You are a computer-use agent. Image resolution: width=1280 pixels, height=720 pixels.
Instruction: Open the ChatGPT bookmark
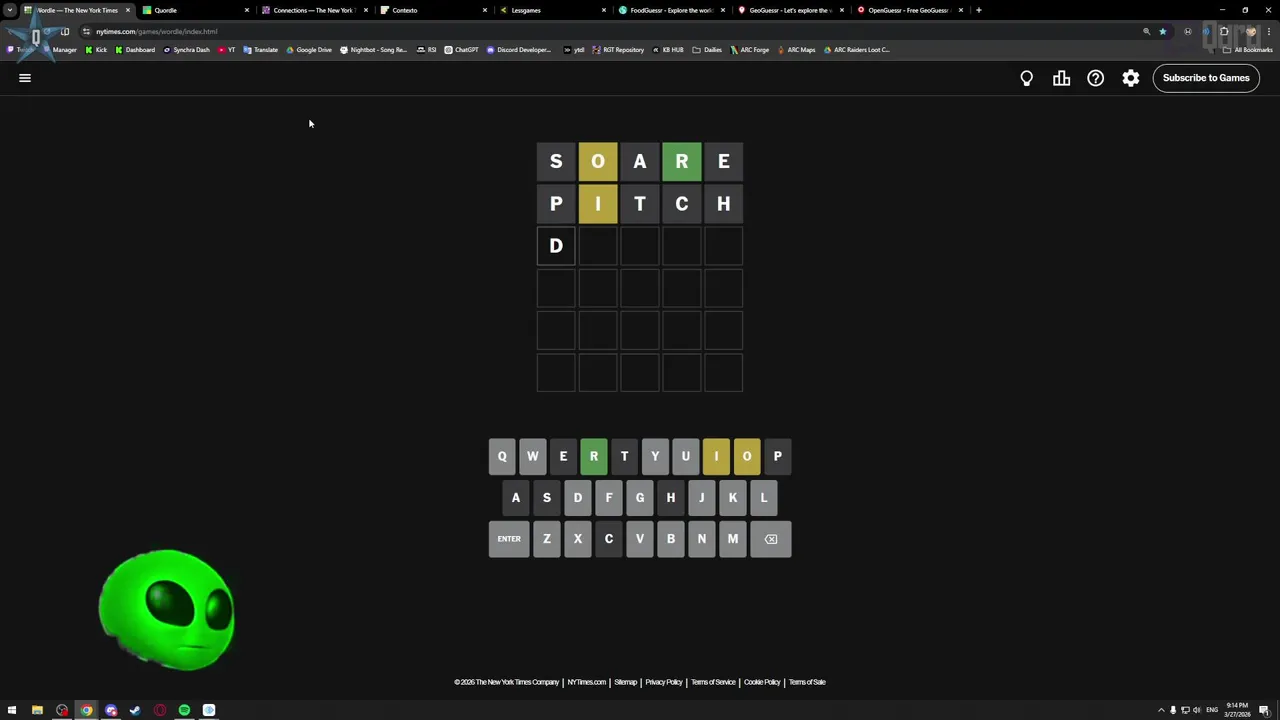pyautogui.click(x=461, y=49)
